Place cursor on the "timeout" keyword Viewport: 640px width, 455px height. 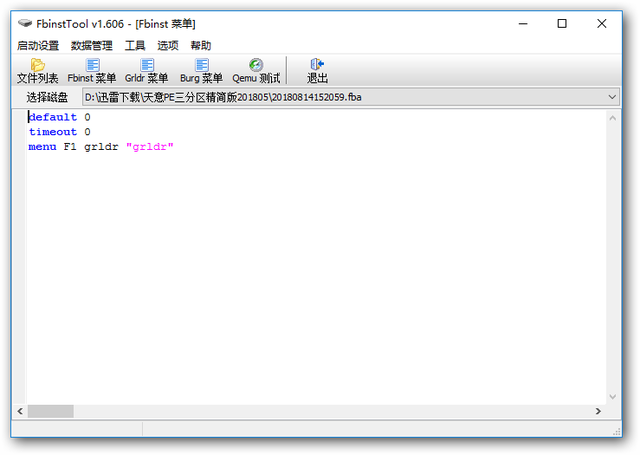(x=53, y=132)
